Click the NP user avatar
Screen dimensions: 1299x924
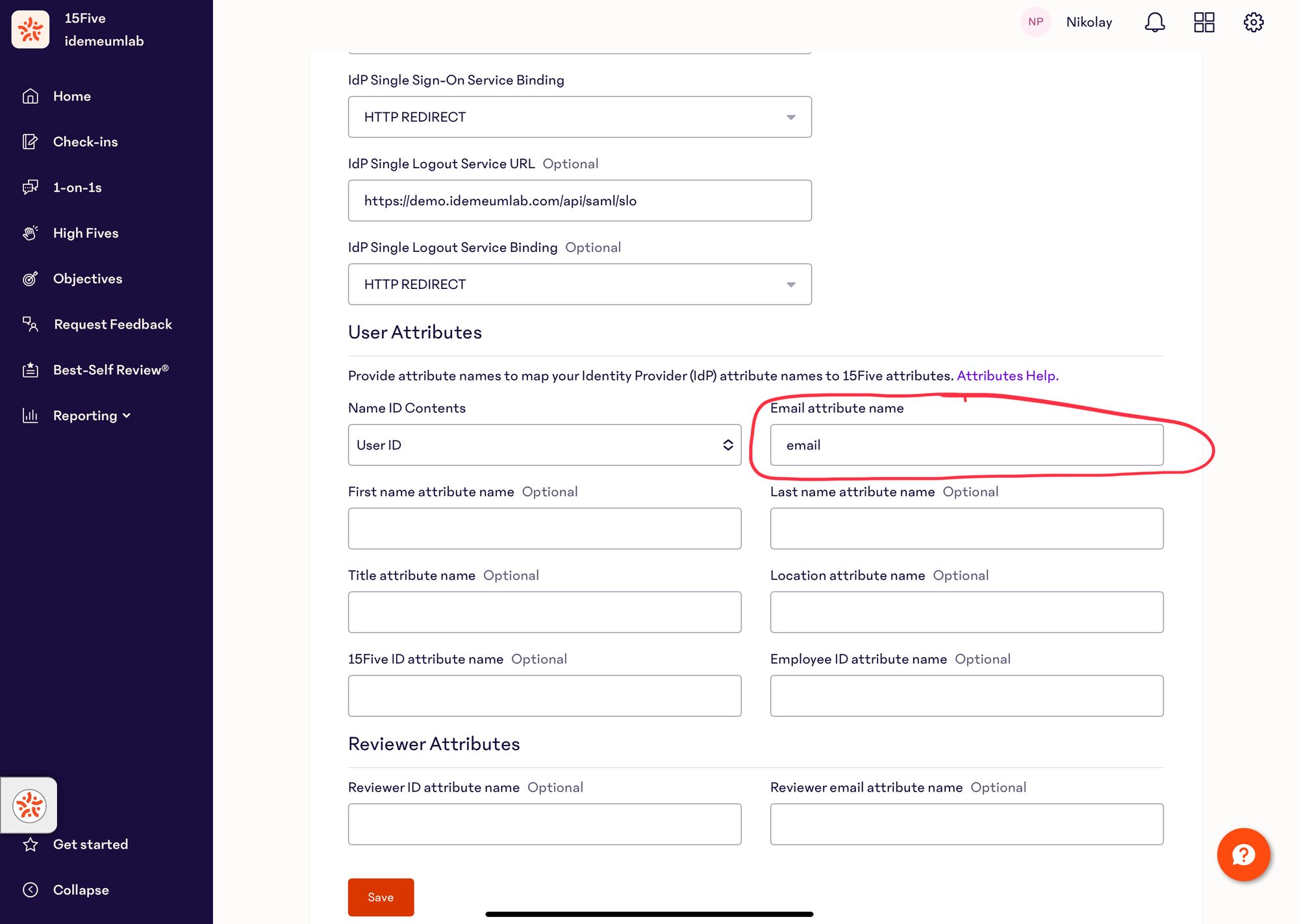[1035, 22]
